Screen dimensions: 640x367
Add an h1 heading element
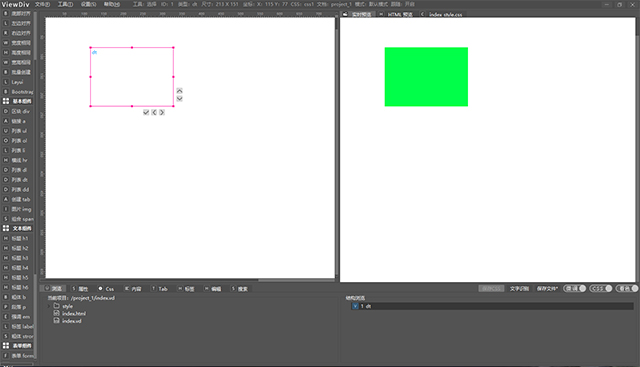coord(17,238)
